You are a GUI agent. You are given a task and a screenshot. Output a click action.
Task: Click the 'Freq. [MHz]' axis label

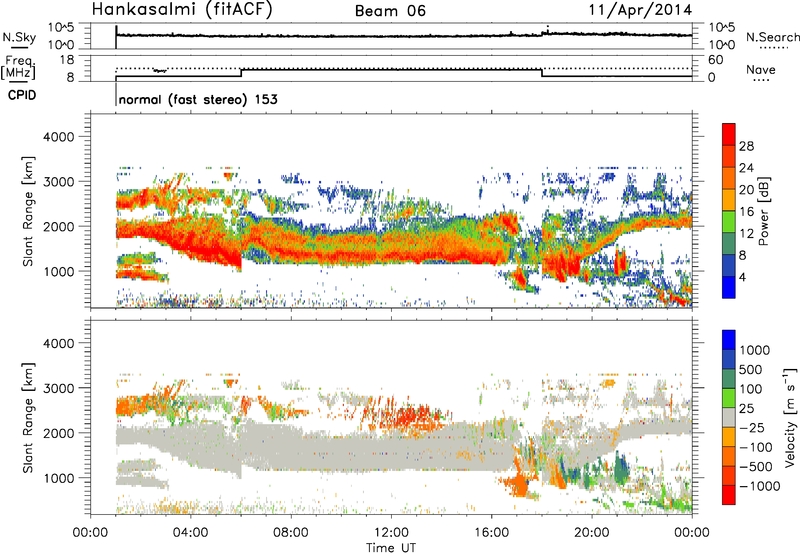[19, 68]
